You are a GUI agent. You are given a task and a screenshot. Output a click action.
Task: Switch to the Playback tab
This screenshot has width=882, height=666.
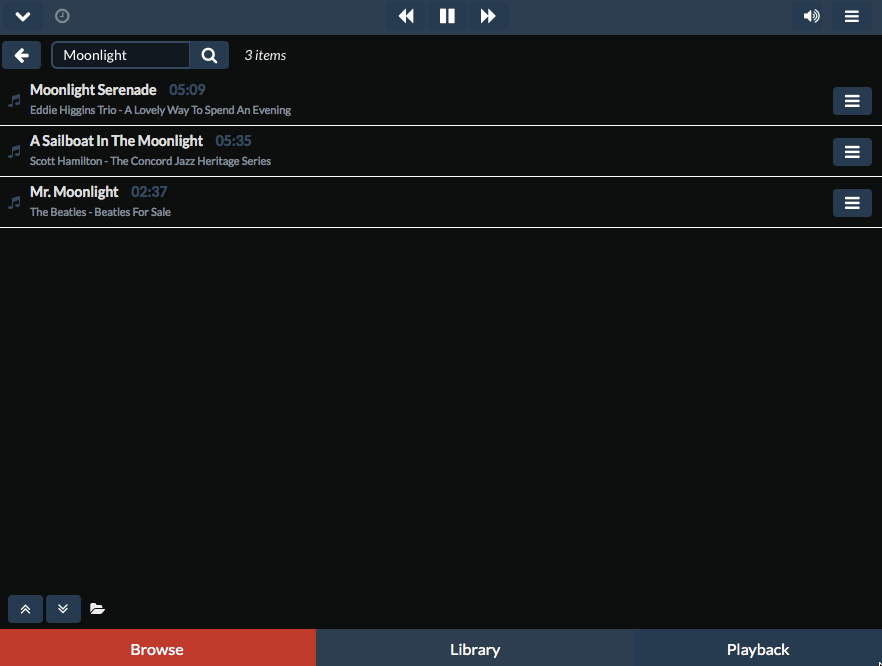pyautogui.click(x=758, y=649)
